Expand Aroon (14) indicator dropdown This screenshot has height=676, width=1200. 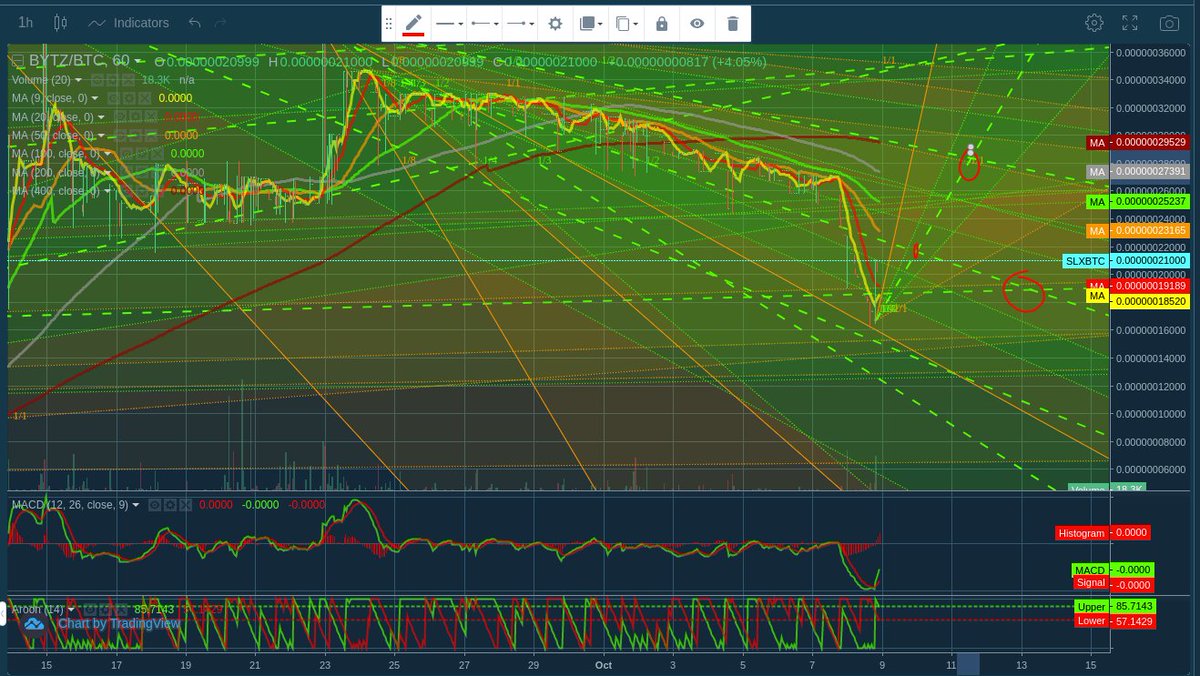coord(71,610)
